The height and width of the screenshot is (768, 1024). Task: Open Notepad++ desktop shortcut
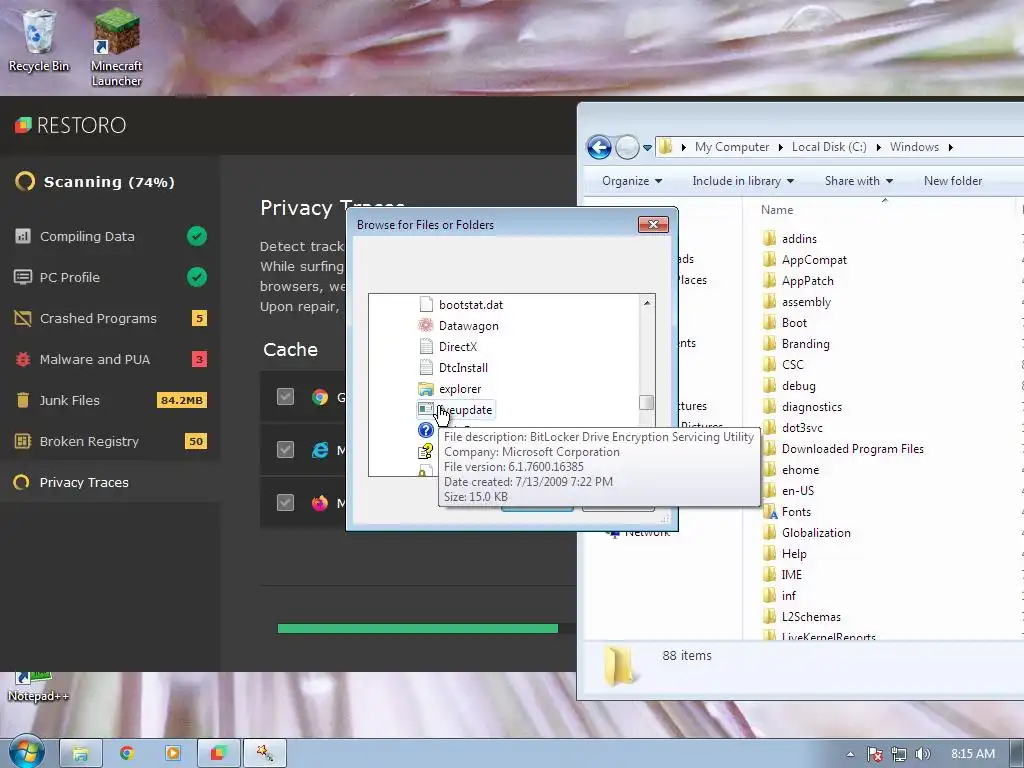(x=38, y=687)
